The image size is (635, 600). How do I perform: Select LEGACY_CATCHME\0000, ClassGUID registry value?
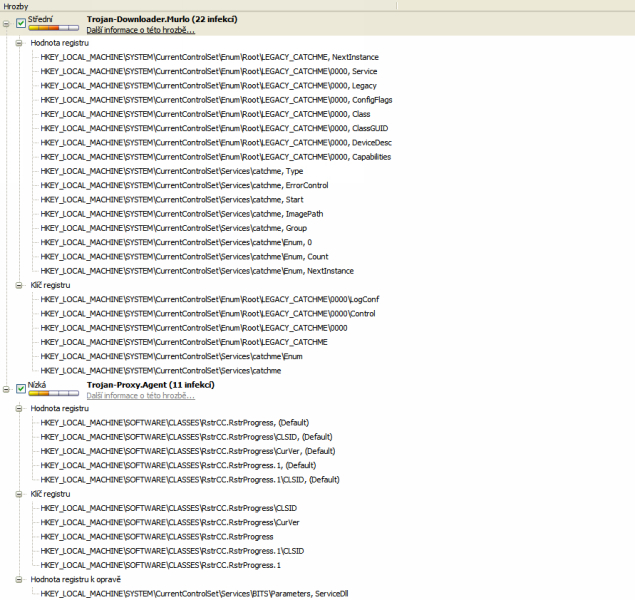coord(214,128)
